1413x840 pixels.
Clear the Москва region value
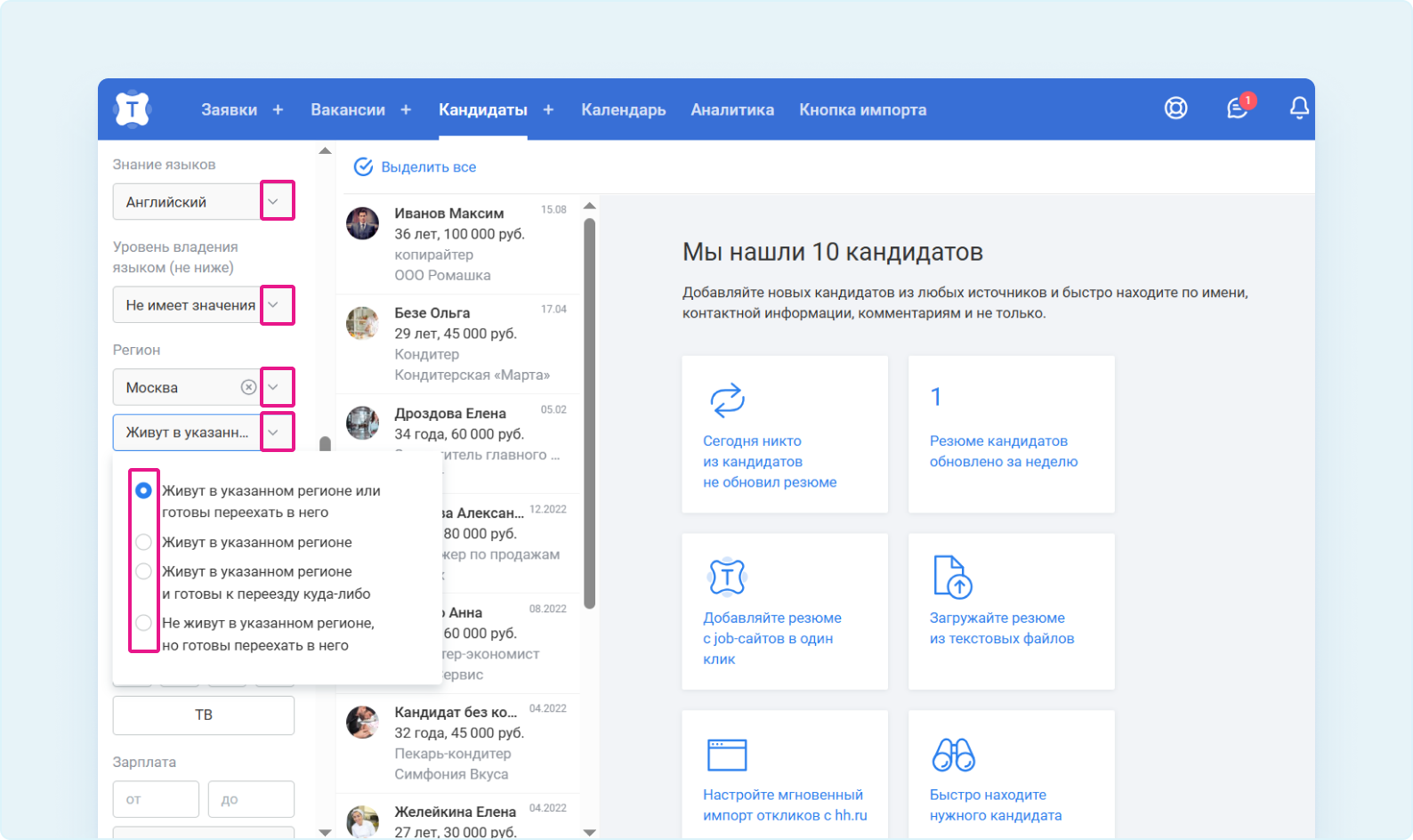click(248, 387)
